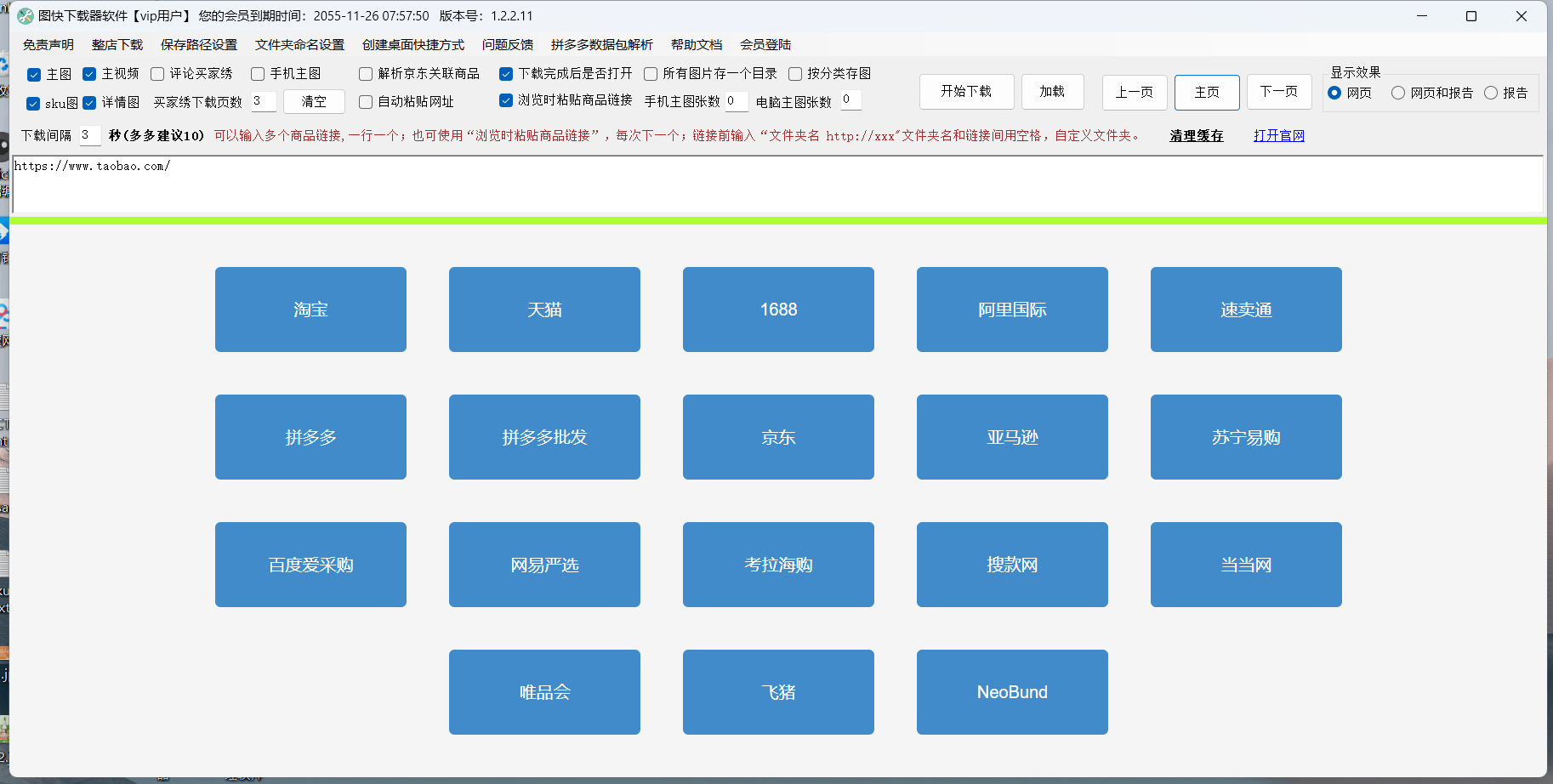Open the 当当网 tile
Viewport: 1553px width, 784px height.
click(x=1246, y=565)
